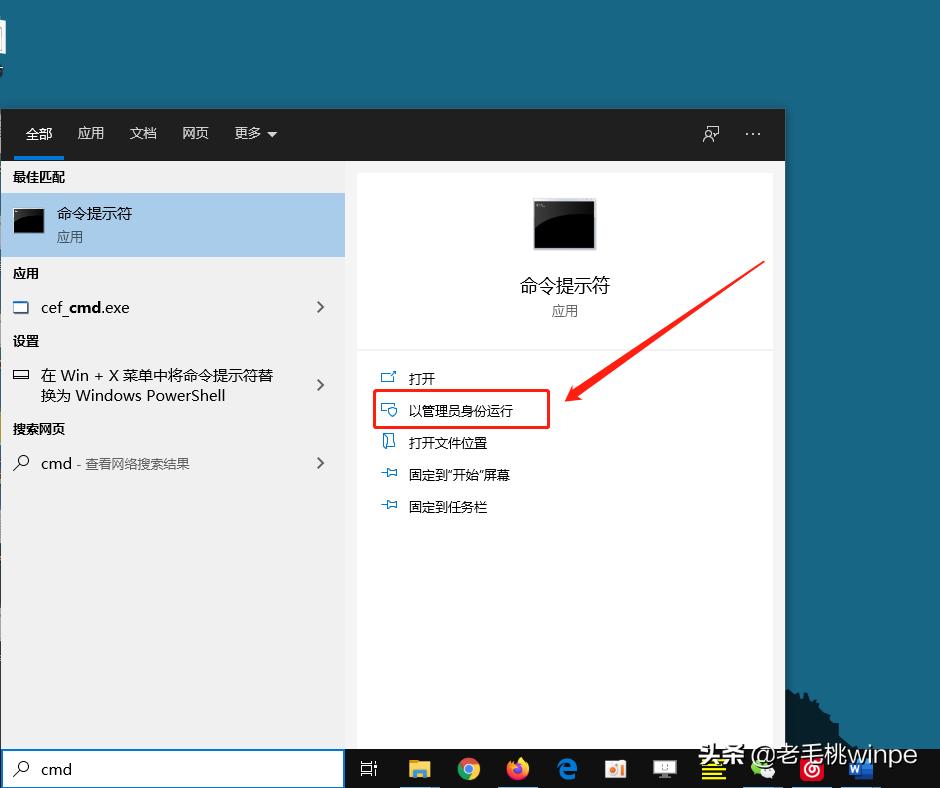
Task: Switch to the 应用 search tab
Action: tap(91, 133)
